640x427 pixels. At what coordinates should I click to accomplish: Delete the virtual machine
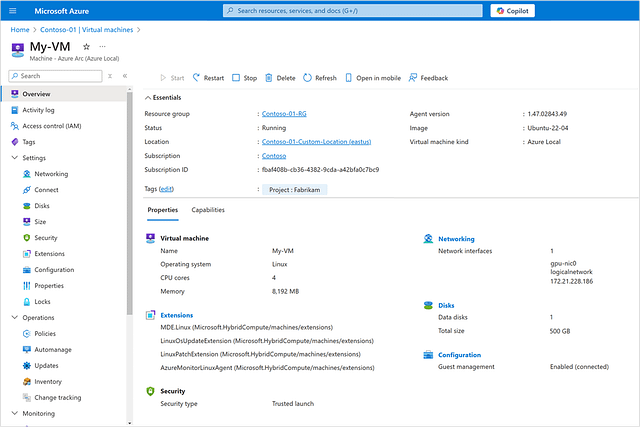[x=280, y=78]
